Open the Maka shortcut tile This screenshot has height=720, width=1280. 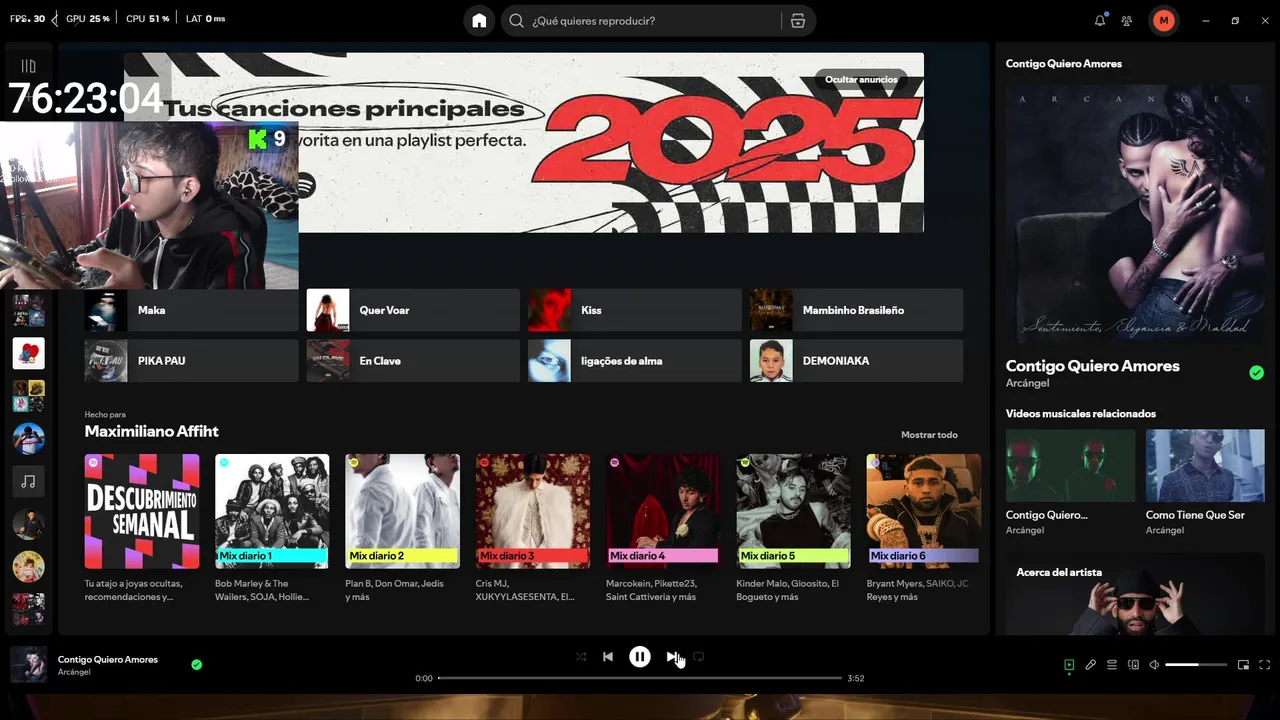[191, 310]
